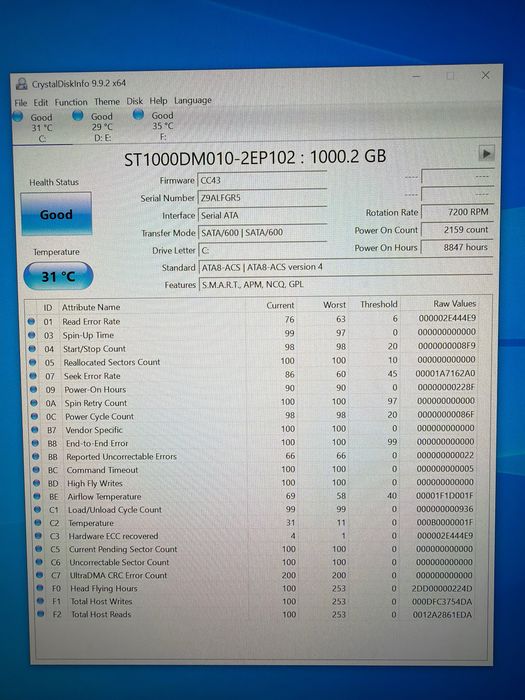
Task: Click the status dot for Head Flying Hours
Action: click(40, 588)
